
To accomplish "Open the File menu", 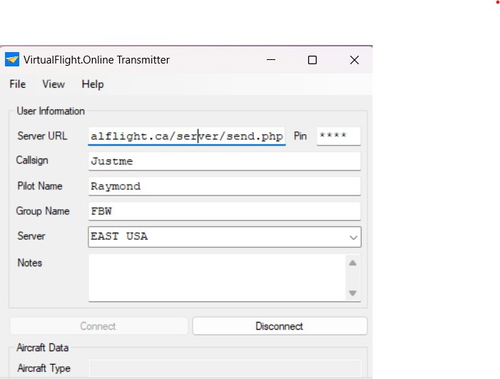I will tap(17, 84).
